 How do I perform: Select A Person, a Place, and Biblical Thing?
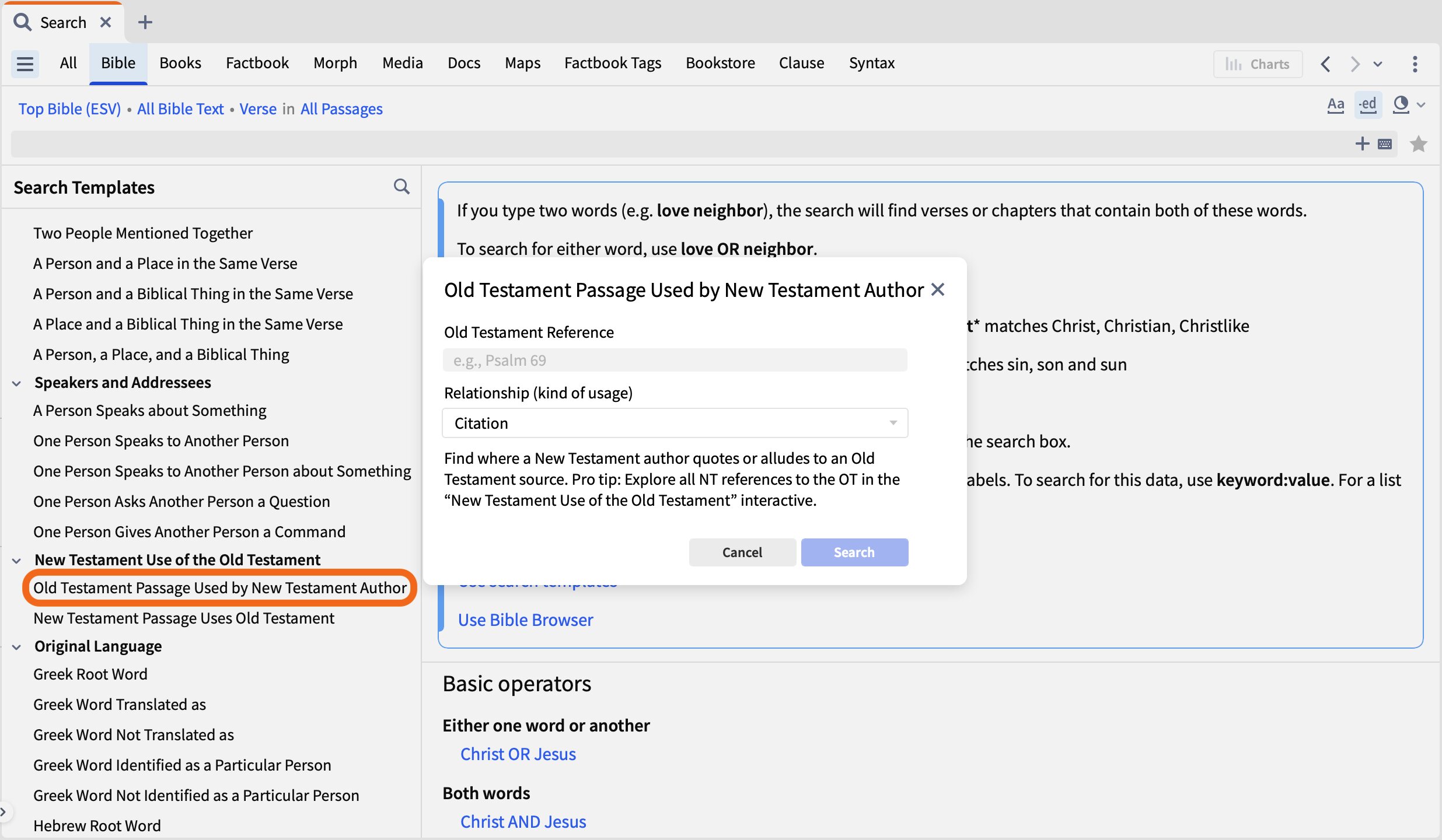(x=161, y=355)
